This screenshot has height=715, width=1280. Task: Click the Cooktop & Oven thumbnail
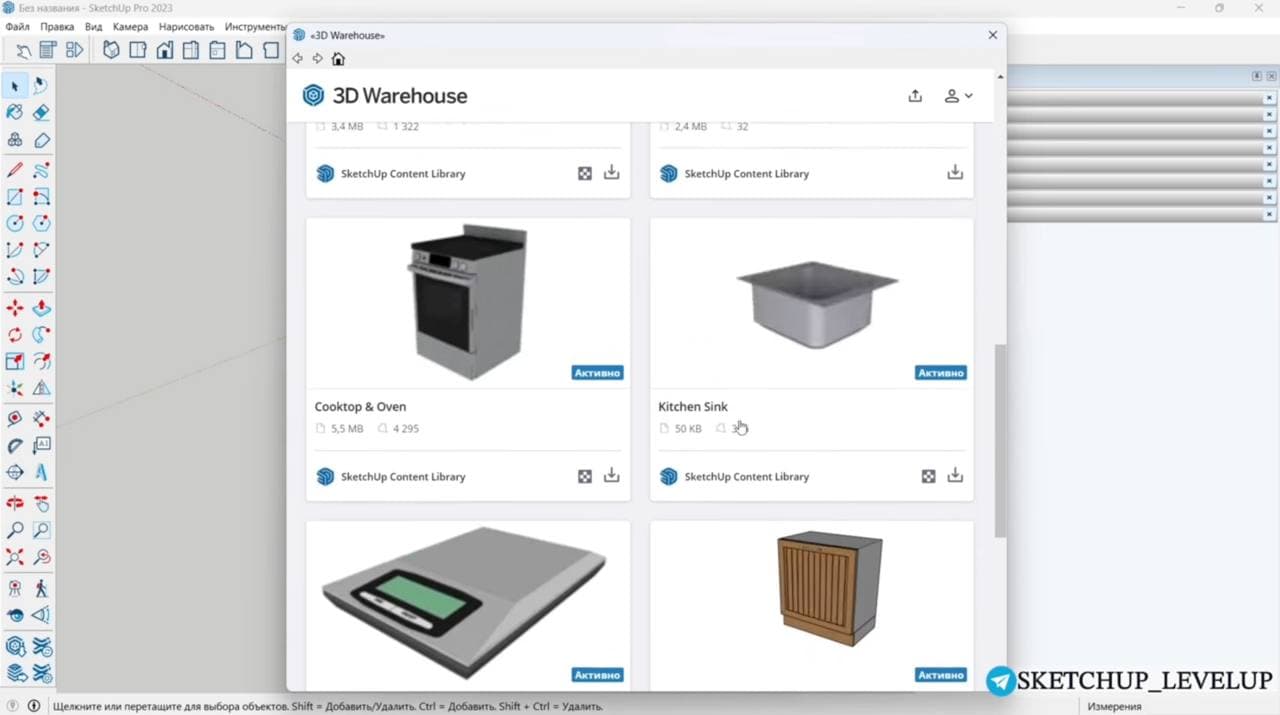point(468,302)
